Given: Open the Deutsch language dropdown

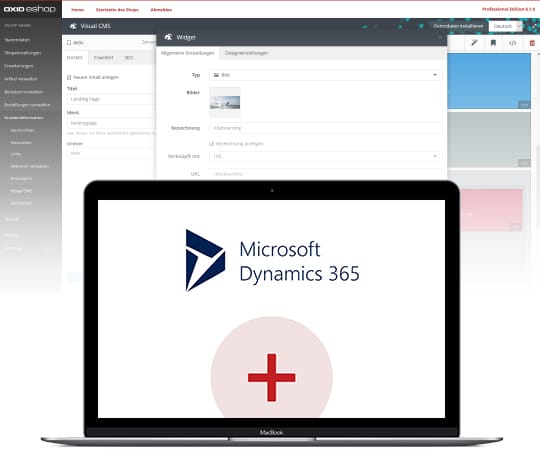Looking at the screenshot, I should (x=505, y=26).
